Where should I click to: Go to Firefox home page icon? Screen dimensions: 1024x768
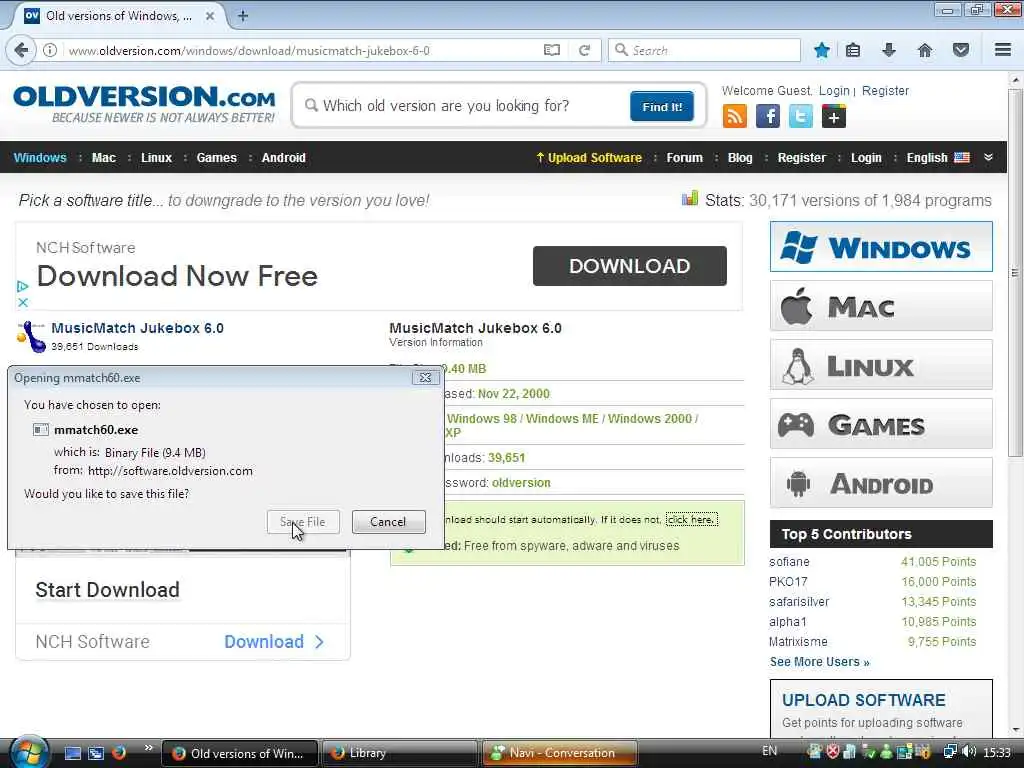pos(925,50)
